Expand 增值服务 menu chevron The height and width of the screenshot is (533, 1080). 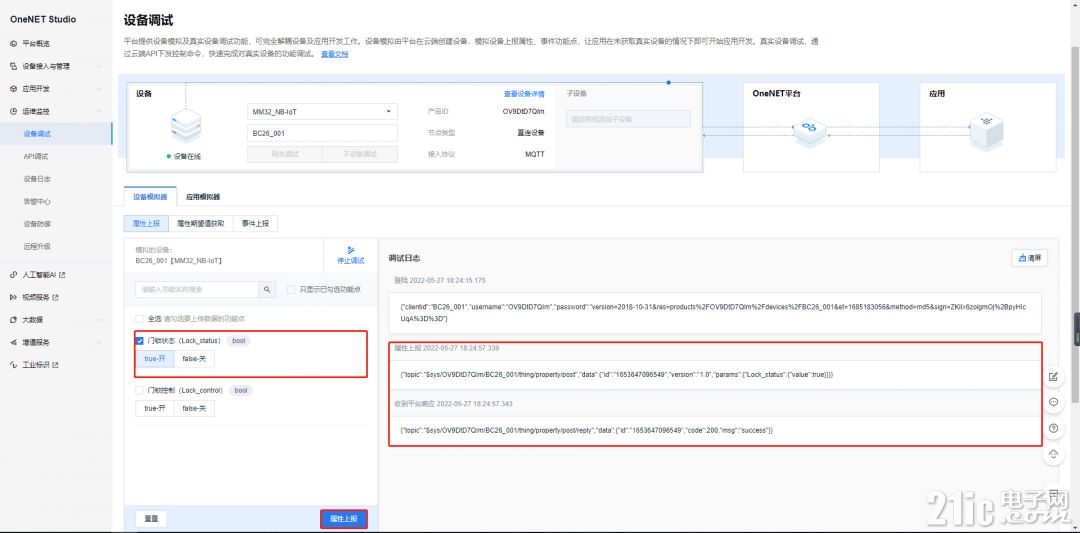[99, 342]
